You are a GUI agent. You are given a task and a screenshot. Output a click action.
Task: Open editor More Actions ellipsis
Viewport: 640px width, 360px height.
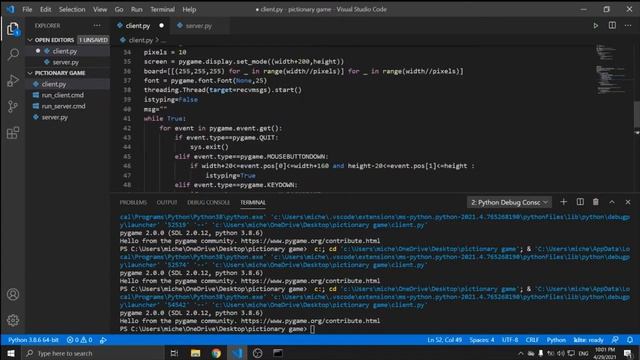tap(628, 25)
